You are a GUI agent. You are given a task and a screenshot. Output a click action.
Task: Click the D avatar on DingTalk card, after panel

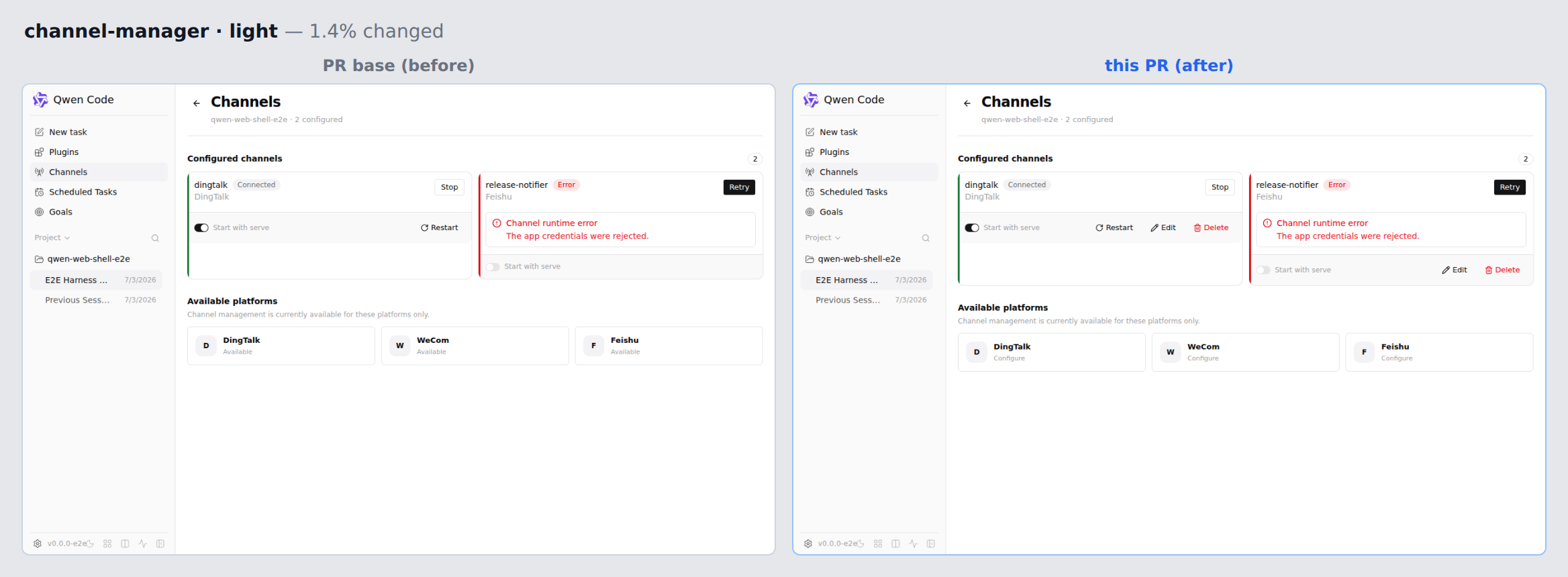point(977,352)
